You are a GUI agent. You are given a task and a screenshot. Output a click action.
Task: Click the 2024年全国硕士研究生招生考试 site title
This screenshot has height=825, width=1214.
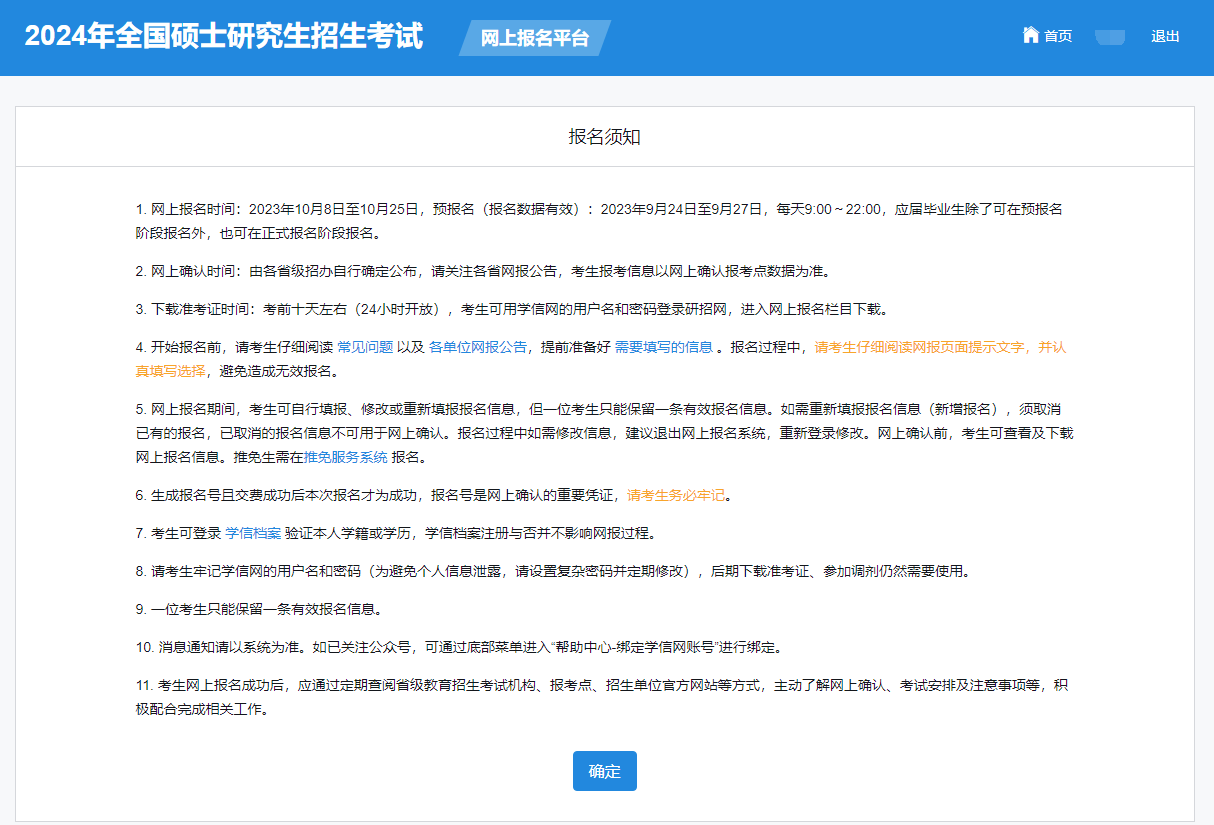pos(224,36)
